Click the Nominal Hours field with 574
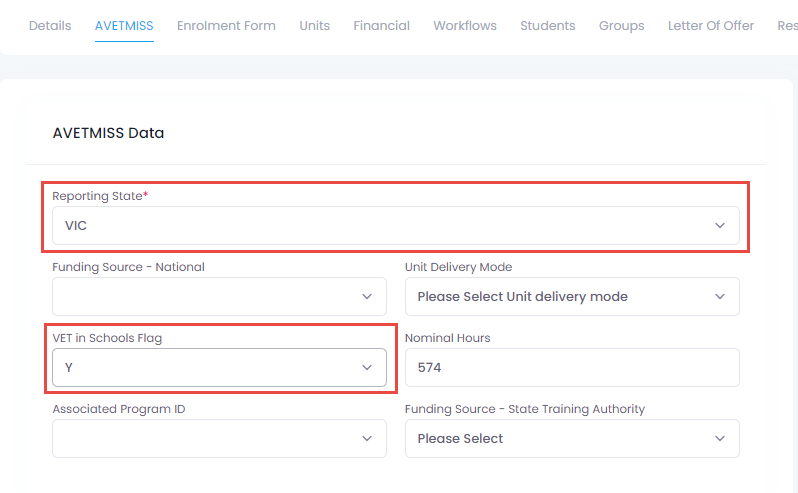 572,367
